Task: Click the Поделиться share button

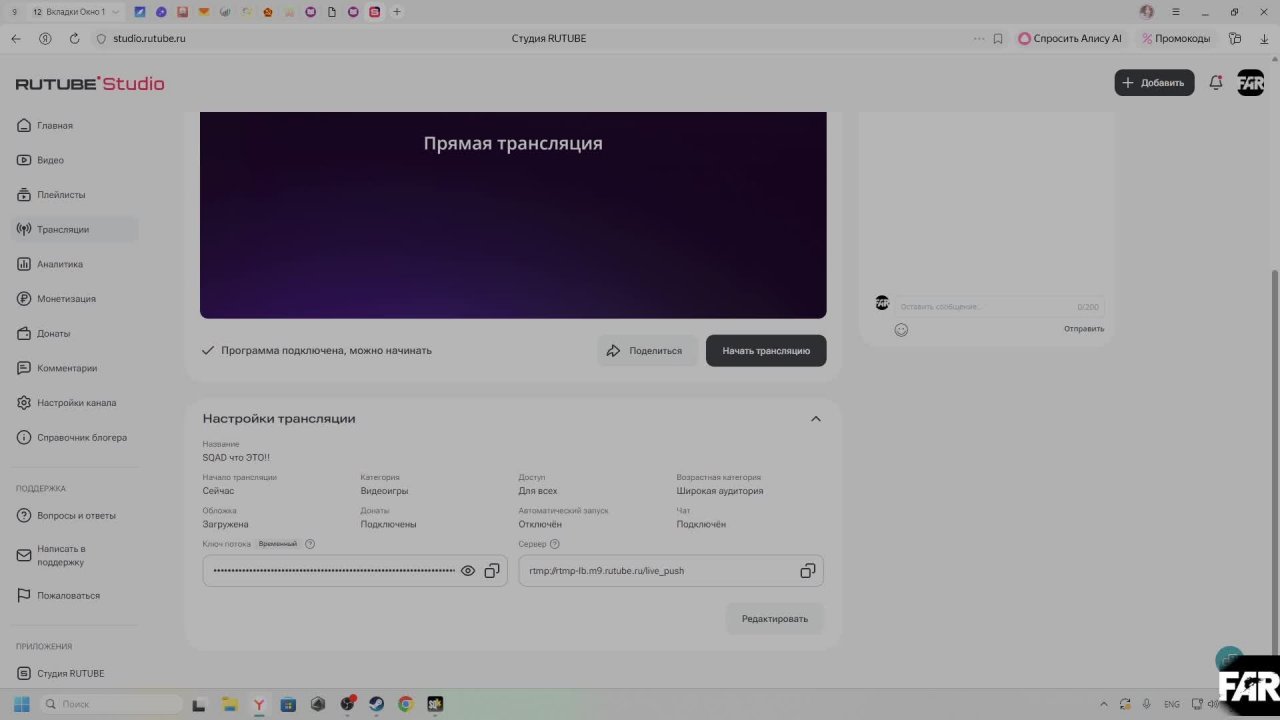Action: tap(647, 351)
